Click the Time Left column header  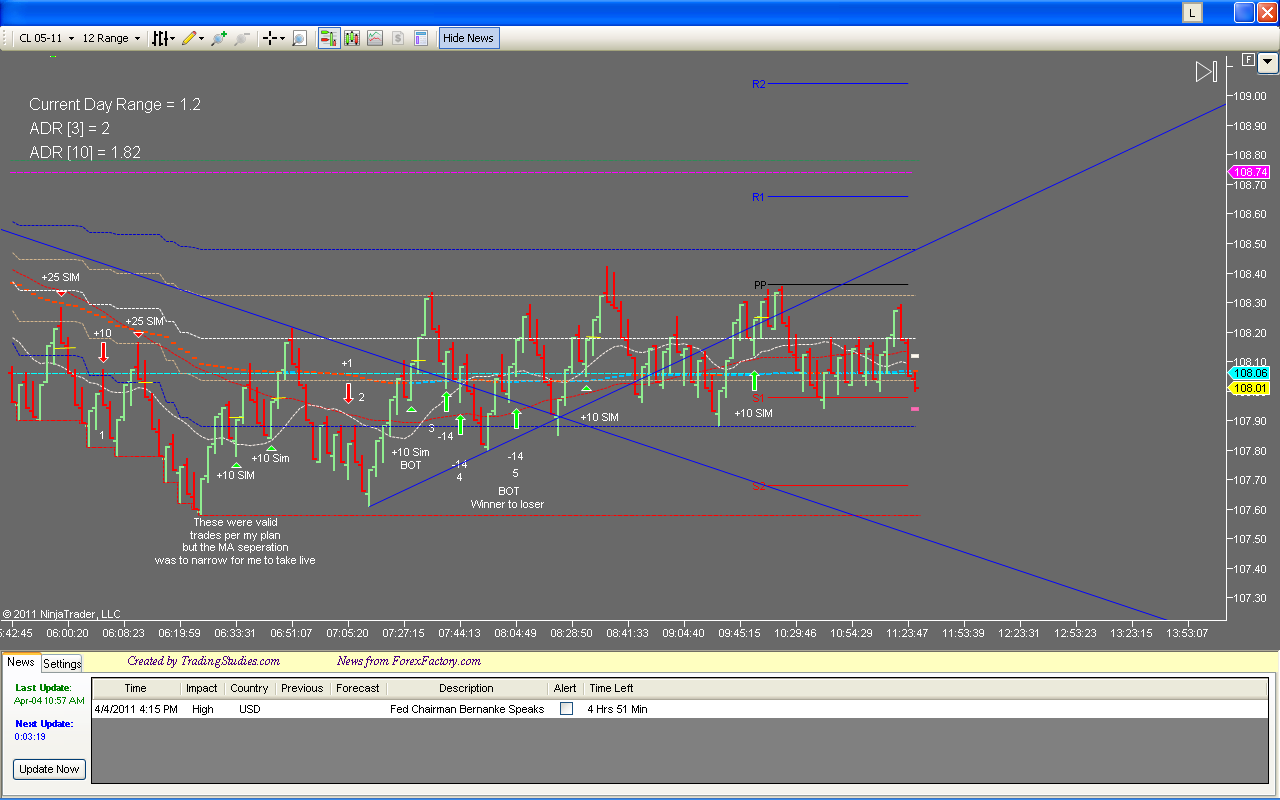pyautogui.click(x=611, y=688)
